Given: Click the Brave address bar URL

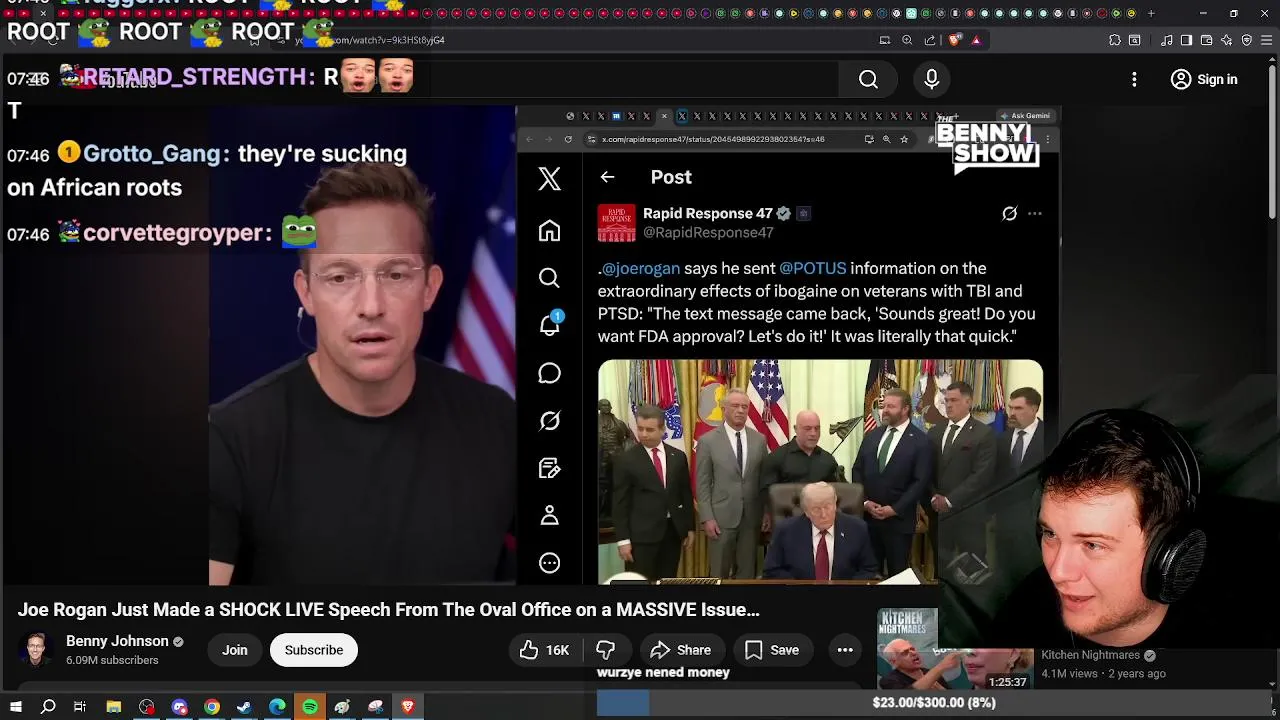Looking at the screenshot, I should click(x=370, y=40).
